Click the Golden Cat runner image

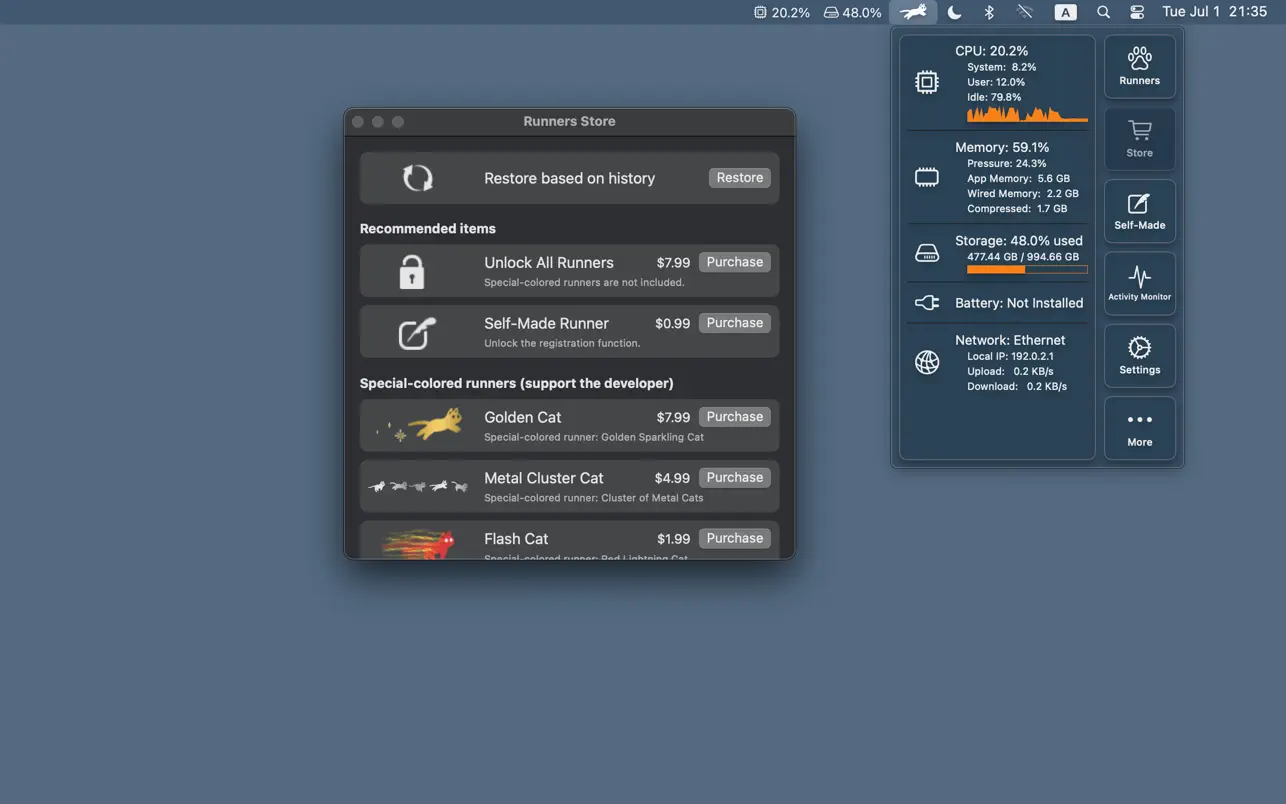(x=420, y=425)
